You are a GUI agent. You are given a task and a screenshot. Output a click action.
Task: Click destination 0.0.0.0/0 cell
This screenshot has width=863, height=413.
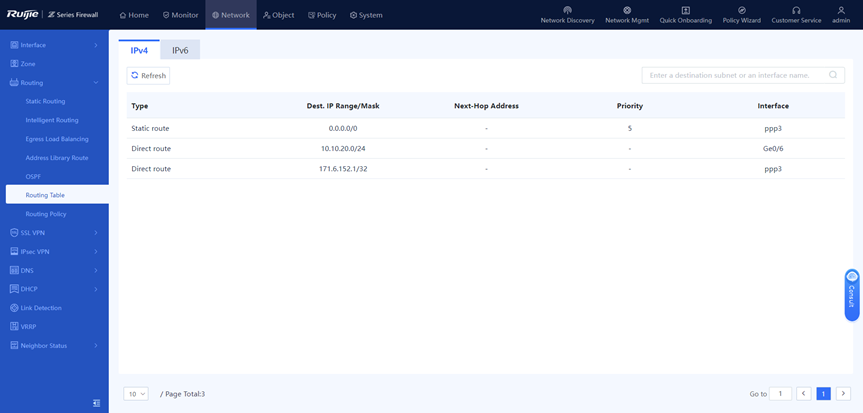click(343, 128)
